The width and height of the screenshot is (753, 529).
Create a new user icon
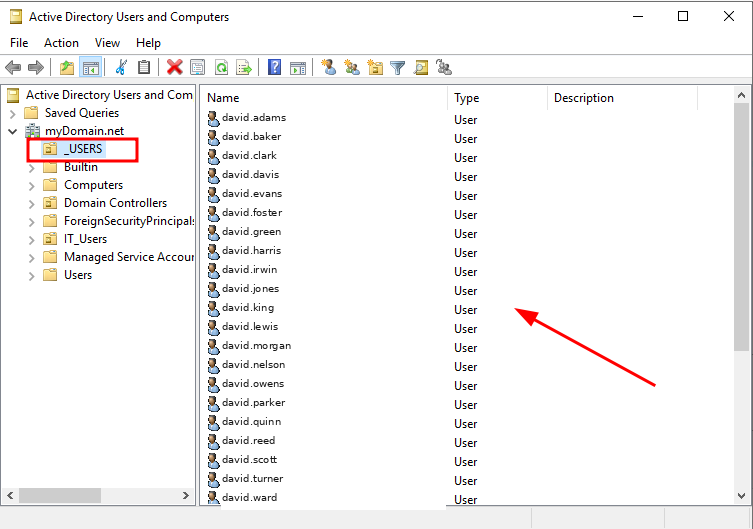tap(328, 67)
